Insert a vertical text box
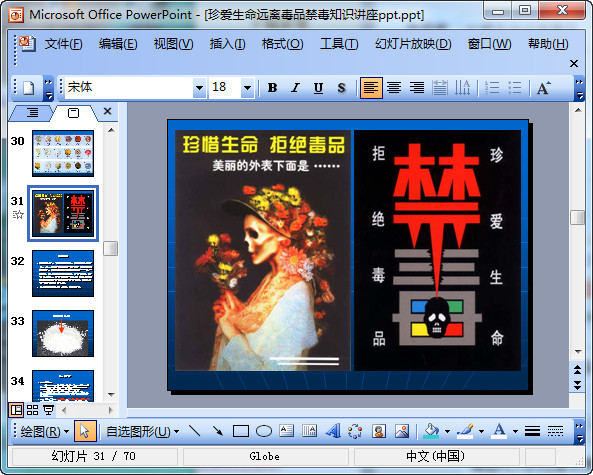This screenshot has width=593, height=475. (x=310, y=431)
